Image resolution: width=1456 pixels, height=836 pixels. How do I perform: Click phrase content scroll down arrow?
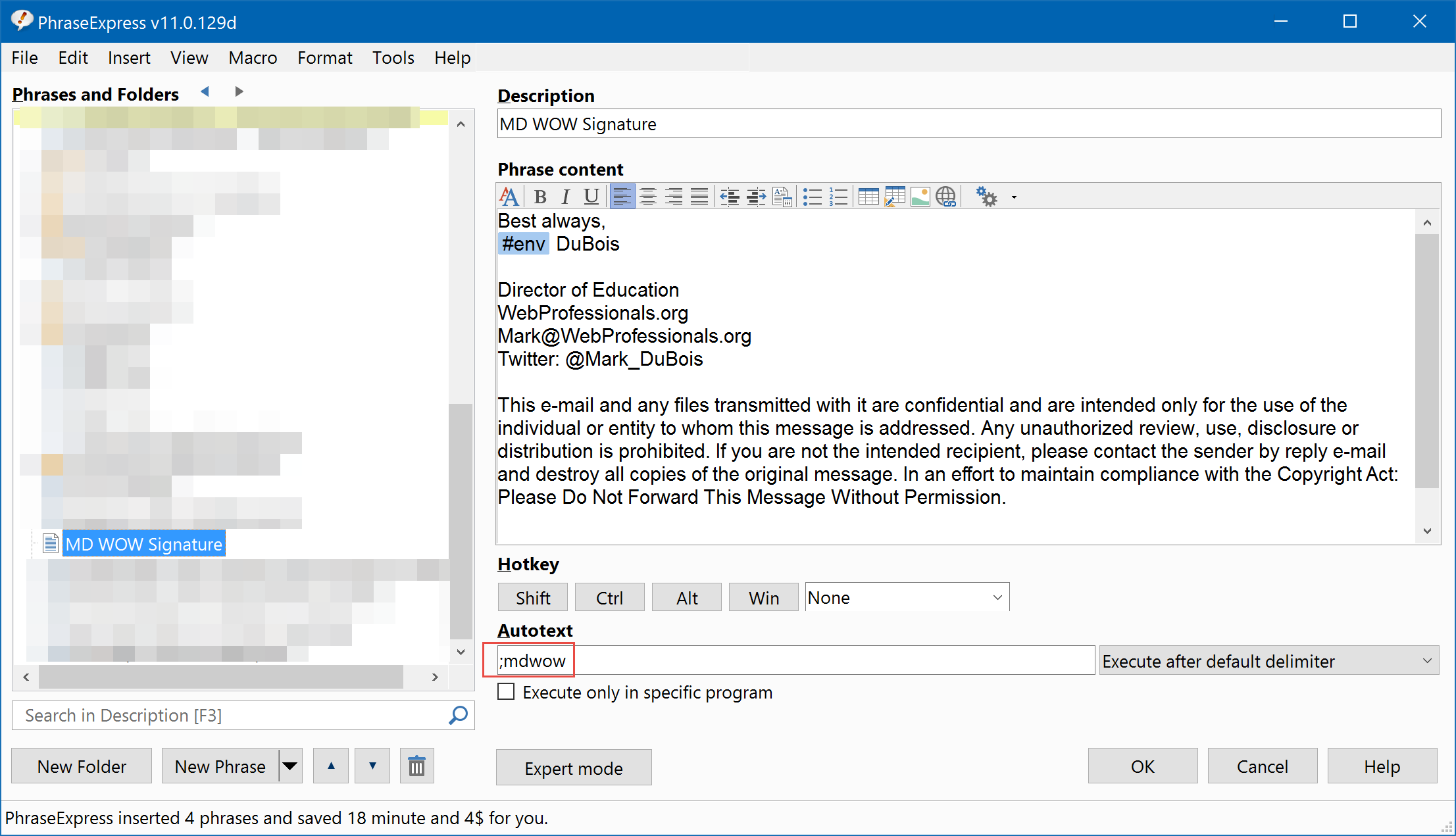[1427, 531]
